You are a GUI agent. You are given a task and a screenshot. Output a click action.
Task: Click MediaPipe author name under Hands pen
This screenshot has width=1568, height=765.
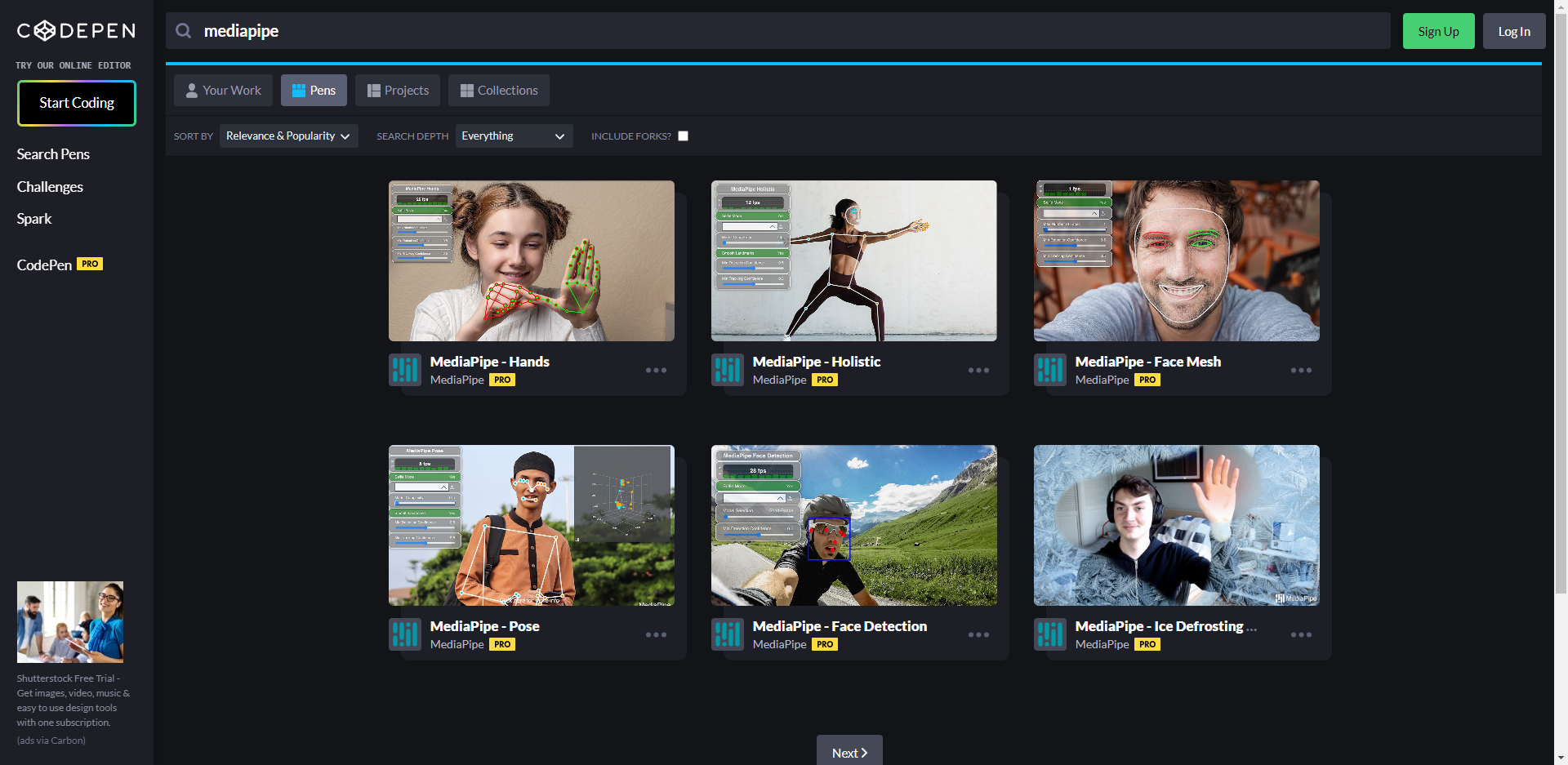click(x=457, y=380)
